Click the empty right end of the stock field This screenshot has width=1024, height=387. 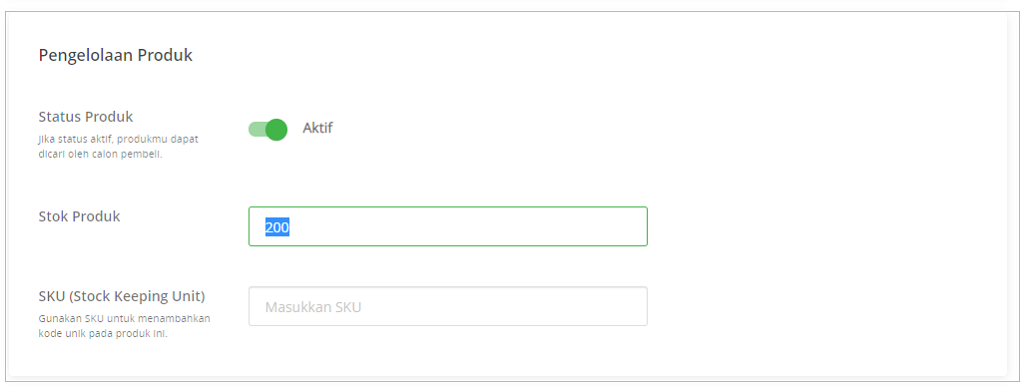588,226
